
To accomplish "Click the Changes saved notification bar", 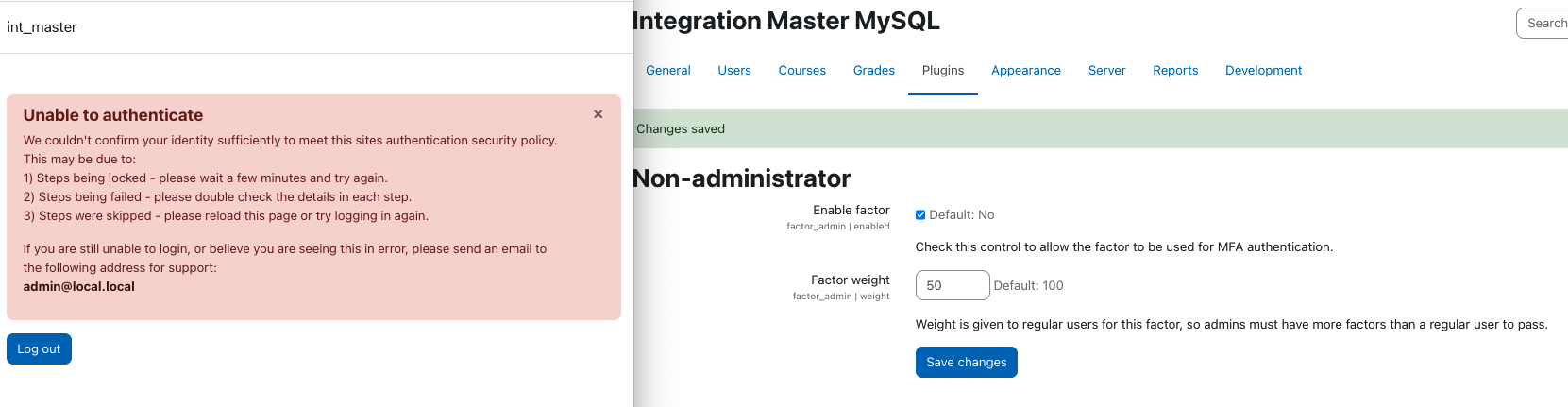I will click(x=1100, y=128).
